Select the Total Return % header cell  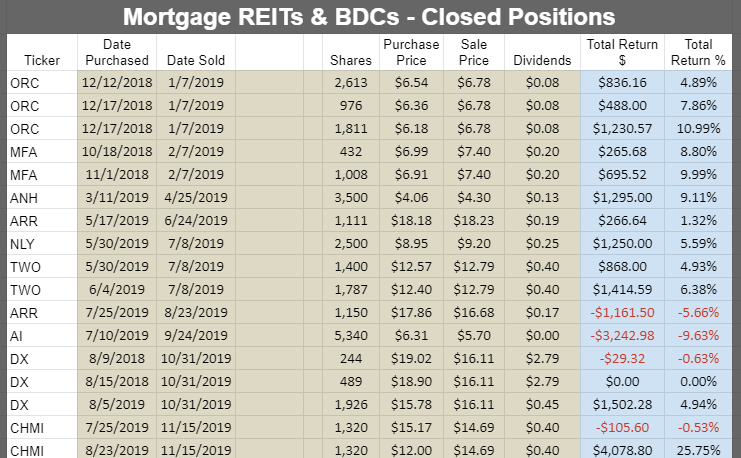point(698,52)
